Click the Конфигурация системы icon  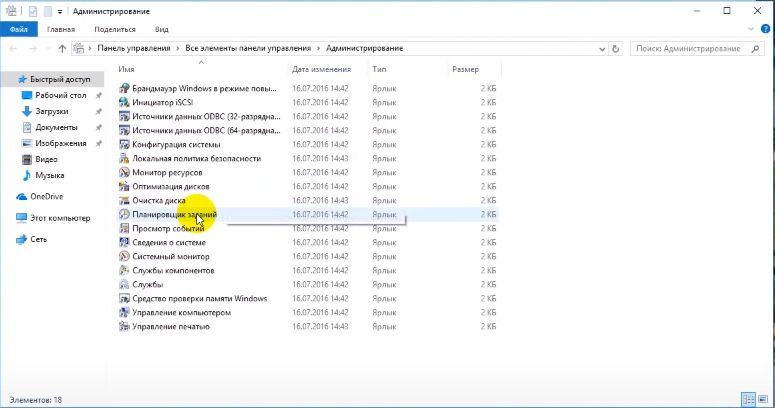[124, 144]
